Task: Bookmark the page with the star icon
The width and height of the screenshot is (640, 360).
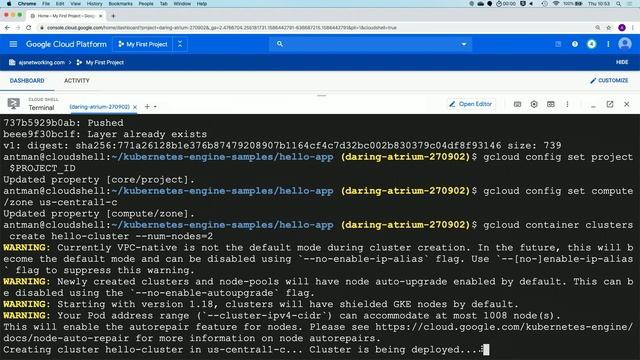Action: pyautogui.click(x=609, y=27)
